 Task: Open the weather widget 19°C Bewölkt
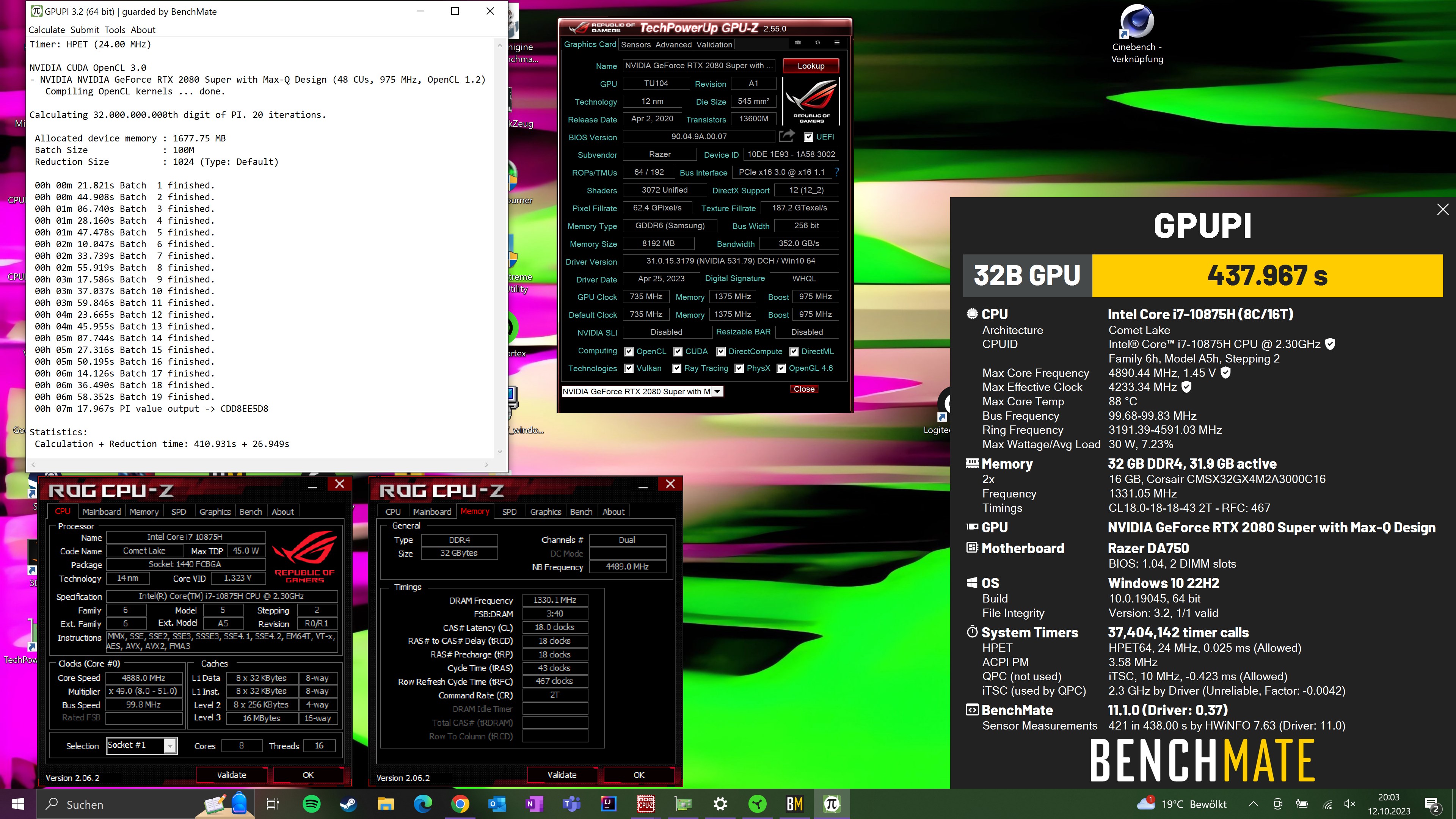click(x=1181, y=804)
